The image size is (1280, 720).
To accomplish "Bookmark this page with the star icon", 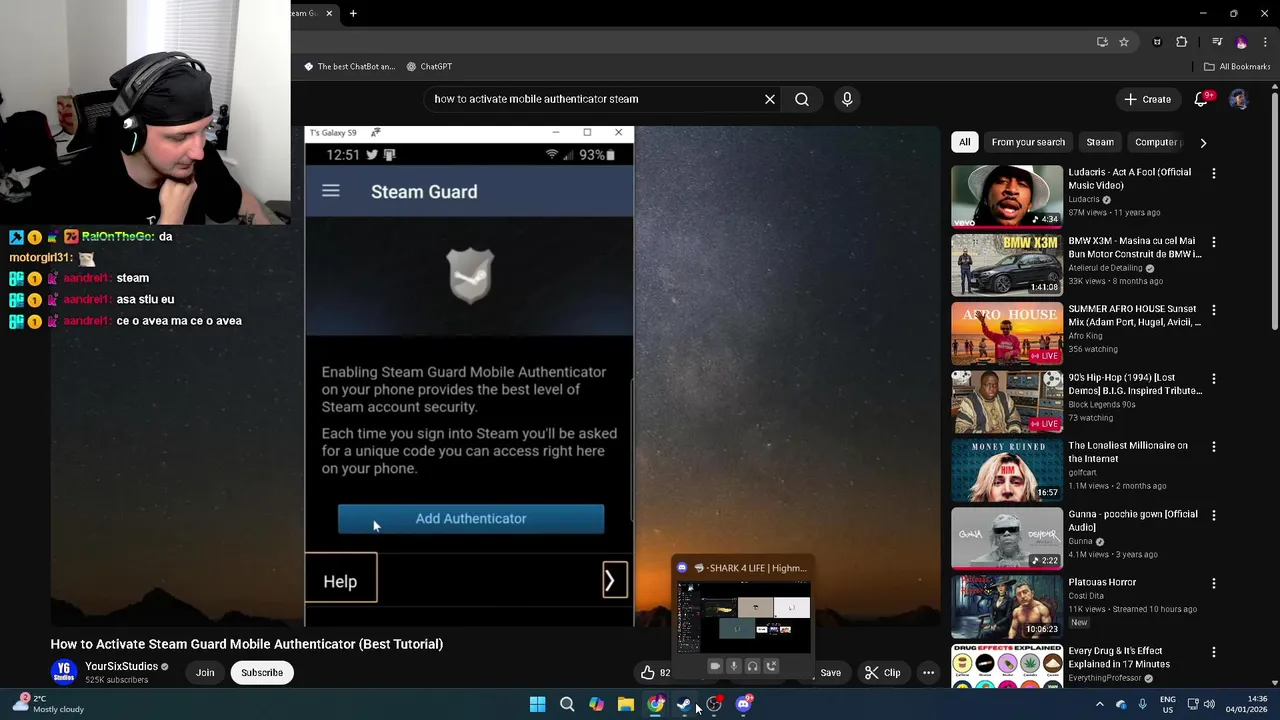I will pyautogui.click(x=1124, y=42).
